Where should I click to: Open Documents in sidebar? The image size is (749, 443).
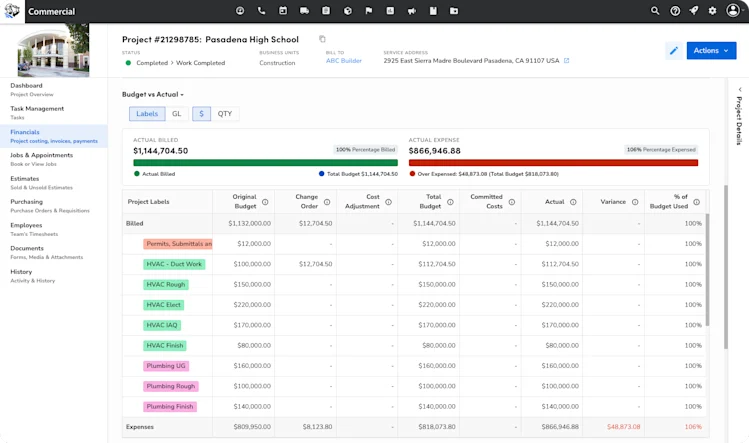tap(54, 252)
